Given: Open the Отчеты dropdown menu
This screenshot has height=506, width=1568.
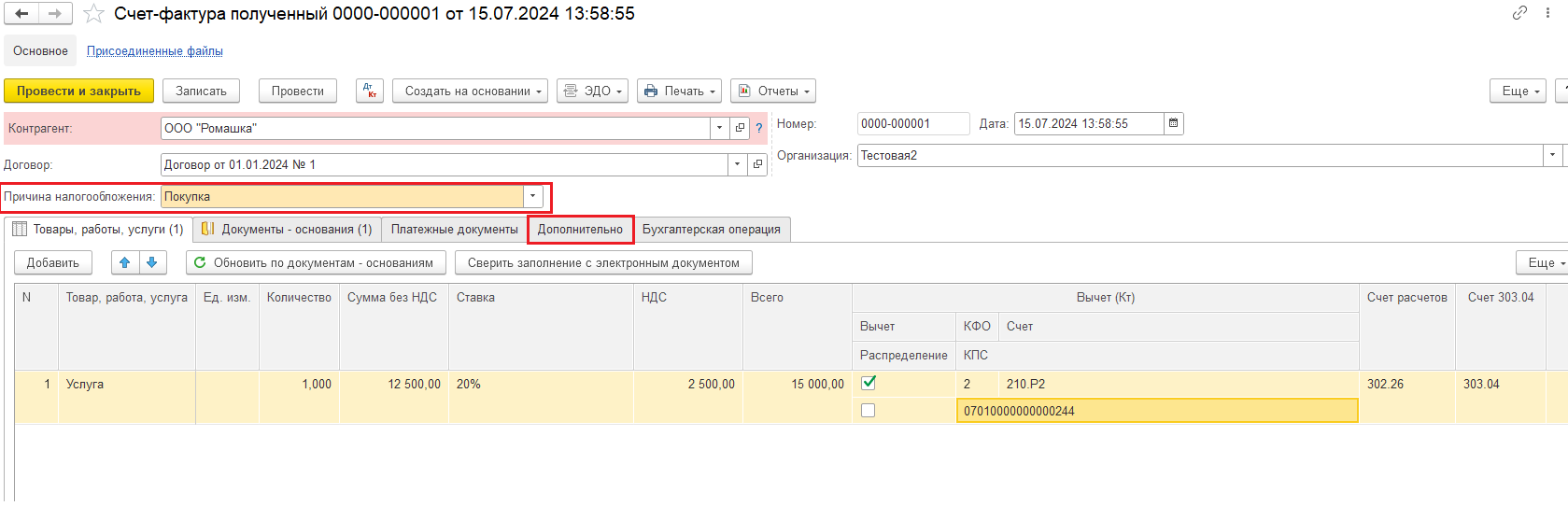Looking at the screenshot, I should coord(773,91).
